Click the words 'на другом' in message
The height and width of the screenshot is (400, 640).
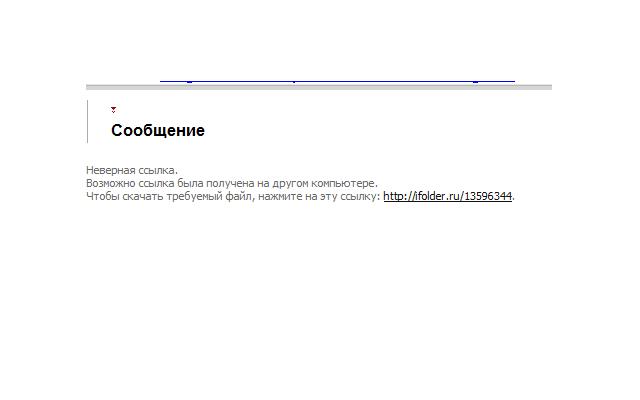(285, 183)
